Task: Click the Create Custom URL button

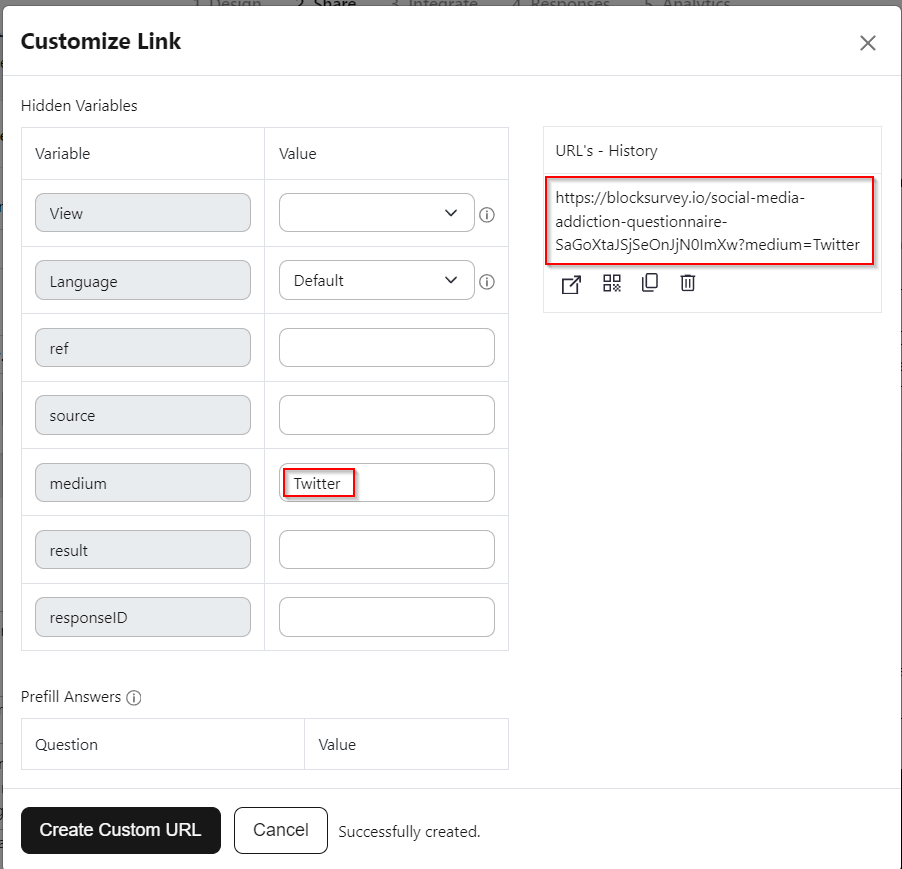Action: [121, 830]
